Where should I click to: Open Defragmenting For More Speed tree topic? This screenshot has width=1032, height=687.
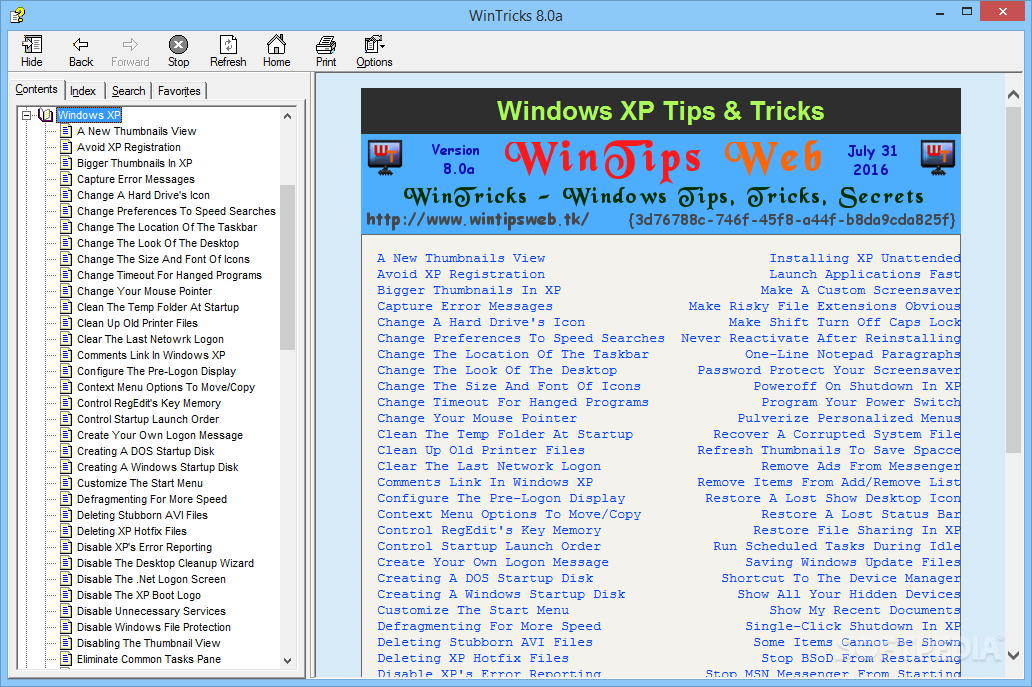pos(151,499)
